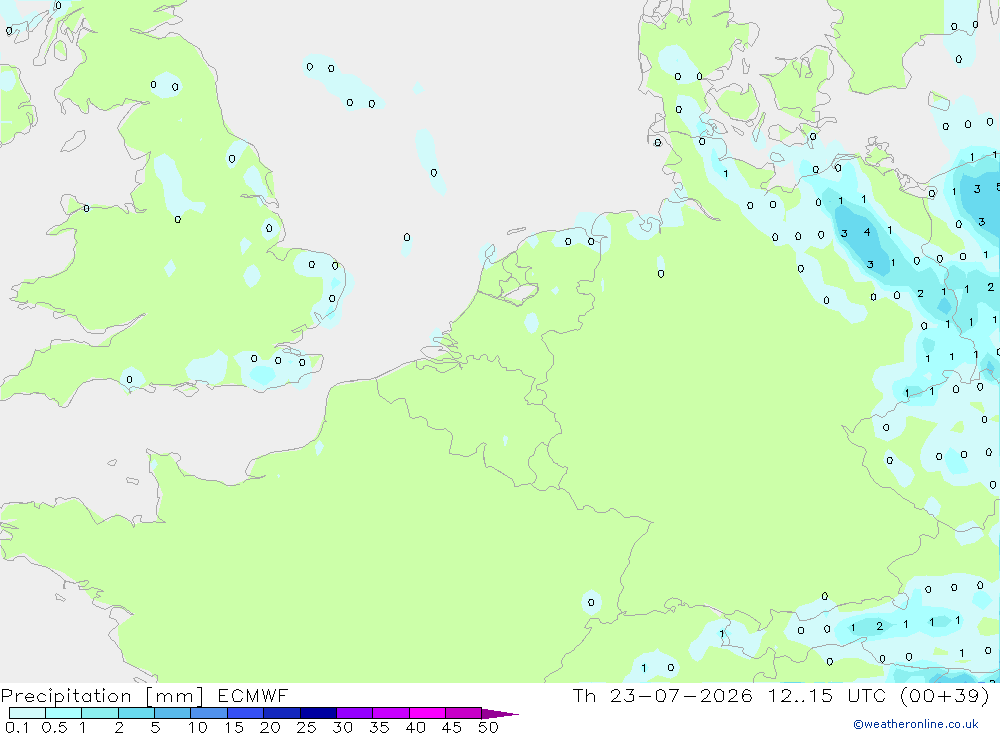The width and height of the screenshot is (1000, 733).
Task: Click the '12..15 UTC' time text
Action: click(x=827, y=695)
